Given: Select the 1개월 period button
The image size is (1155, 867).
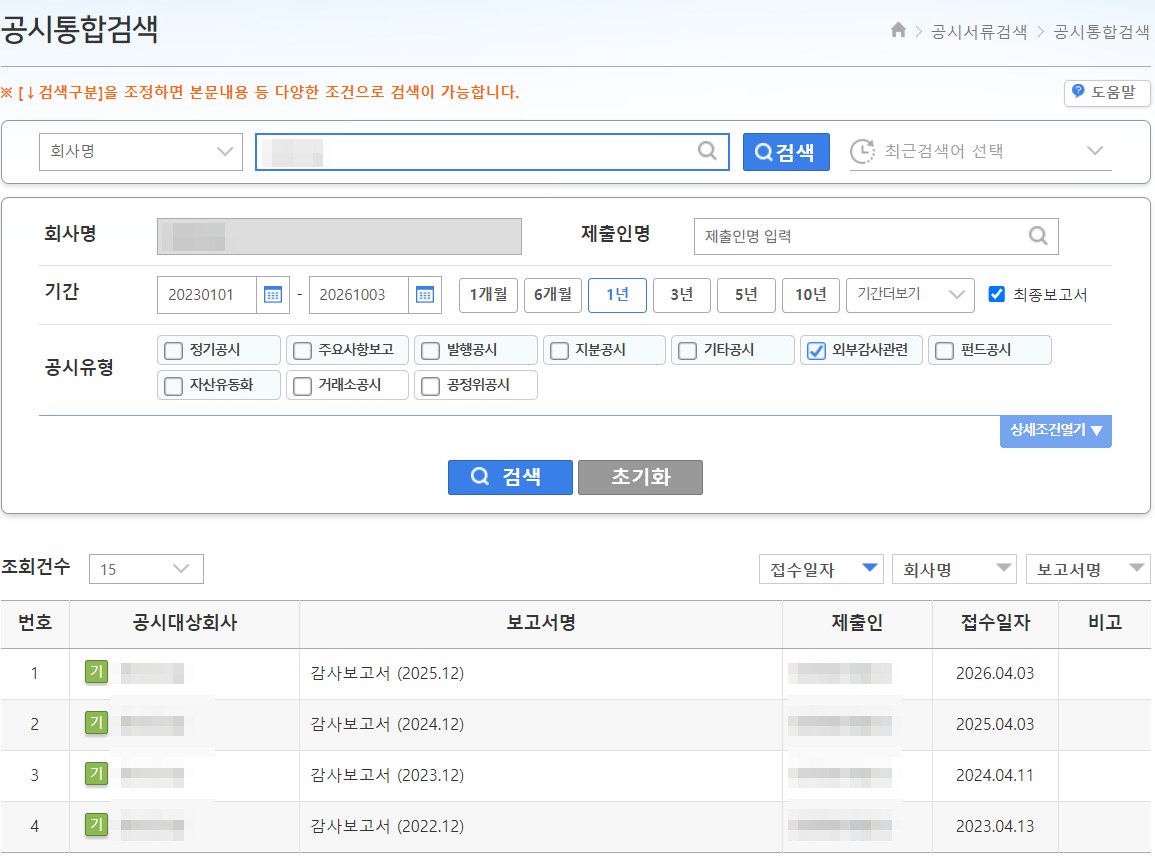Looking at the screenshot, I should pyautogui.click(x=488, y=295).
